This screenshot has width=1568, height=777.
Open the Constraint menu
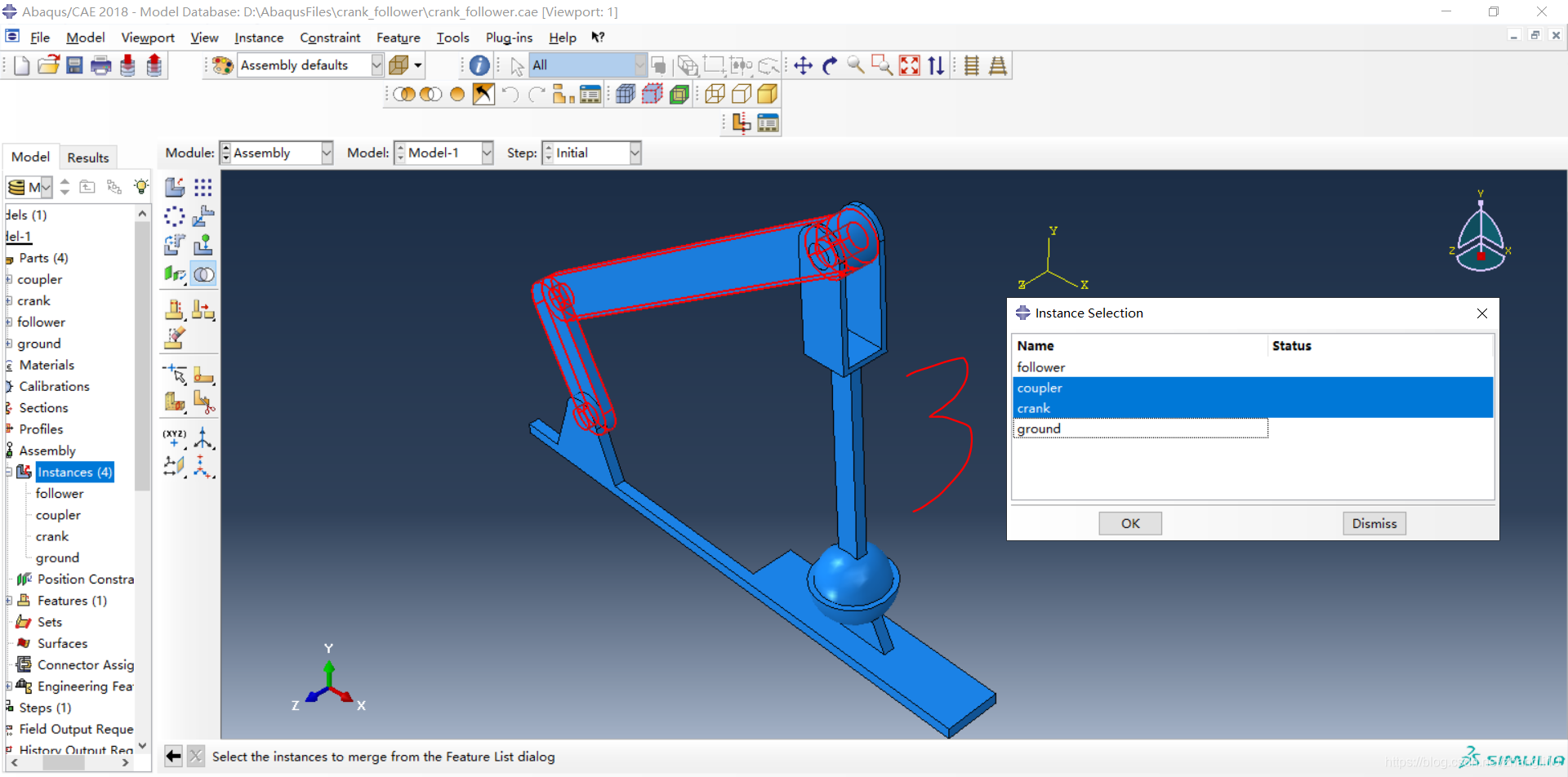tap(329, 38)
